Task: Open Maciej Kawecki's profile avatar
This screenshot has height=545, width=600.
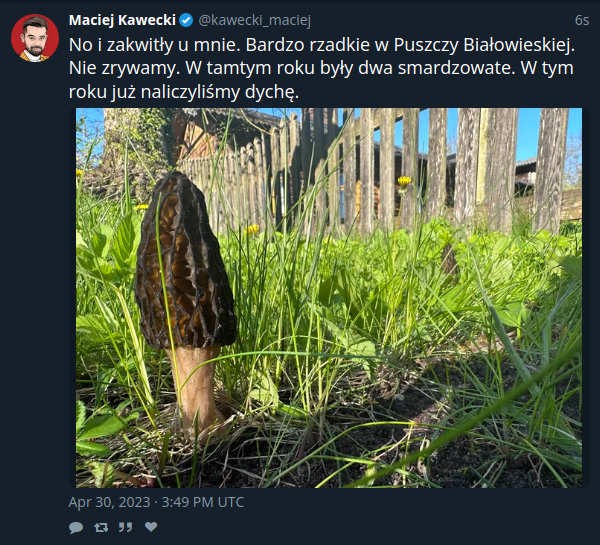Action: pos(35,38)
